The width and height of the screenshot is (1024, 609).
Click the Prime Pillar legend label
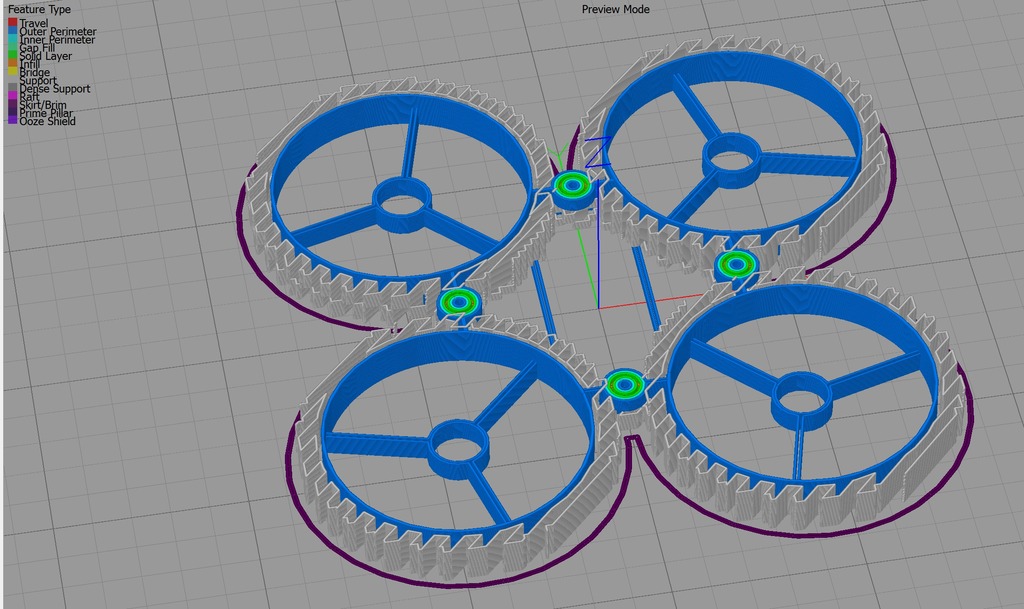point(46,113)
